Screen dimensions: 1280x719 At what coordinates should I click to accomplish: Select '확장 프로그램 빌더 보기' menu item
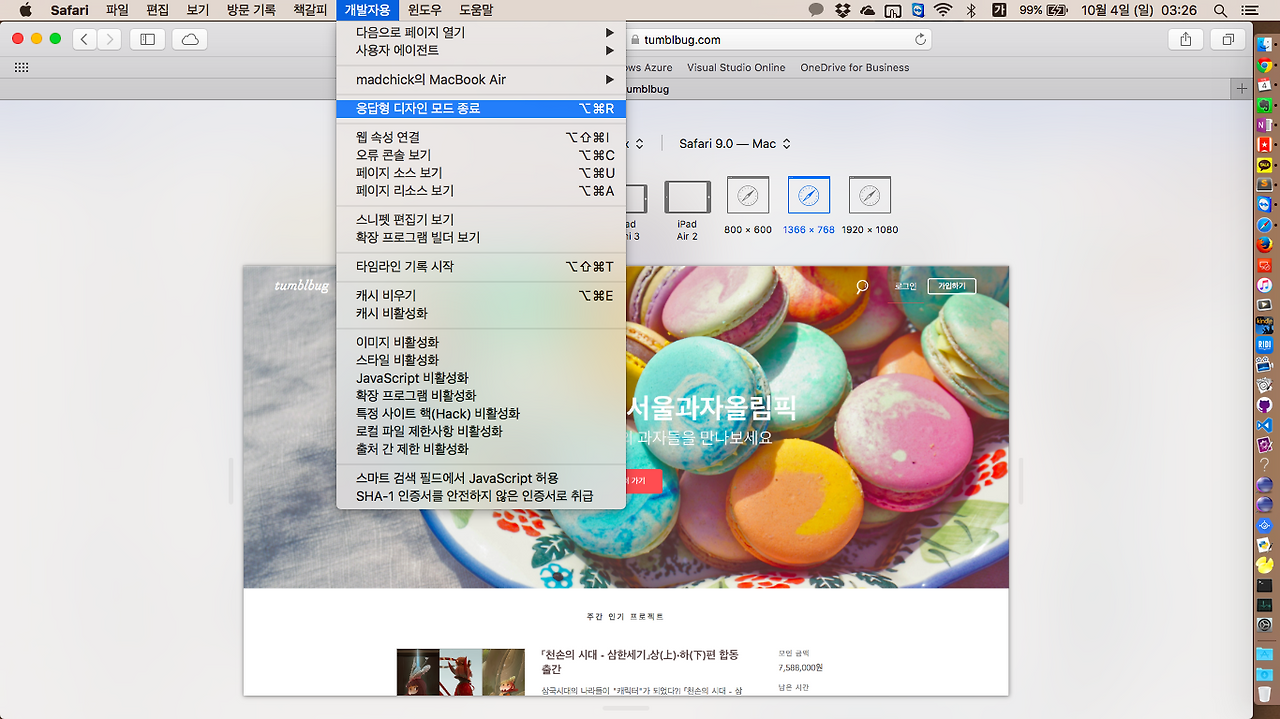pos(481,238)
